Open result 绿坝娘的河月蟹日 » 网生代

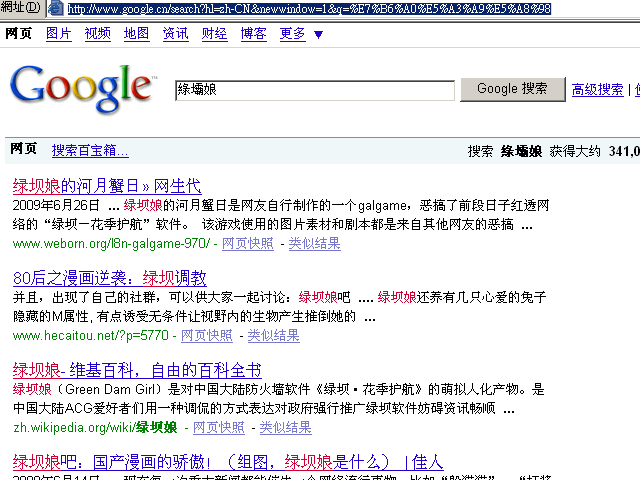click(x=107, y=186)
